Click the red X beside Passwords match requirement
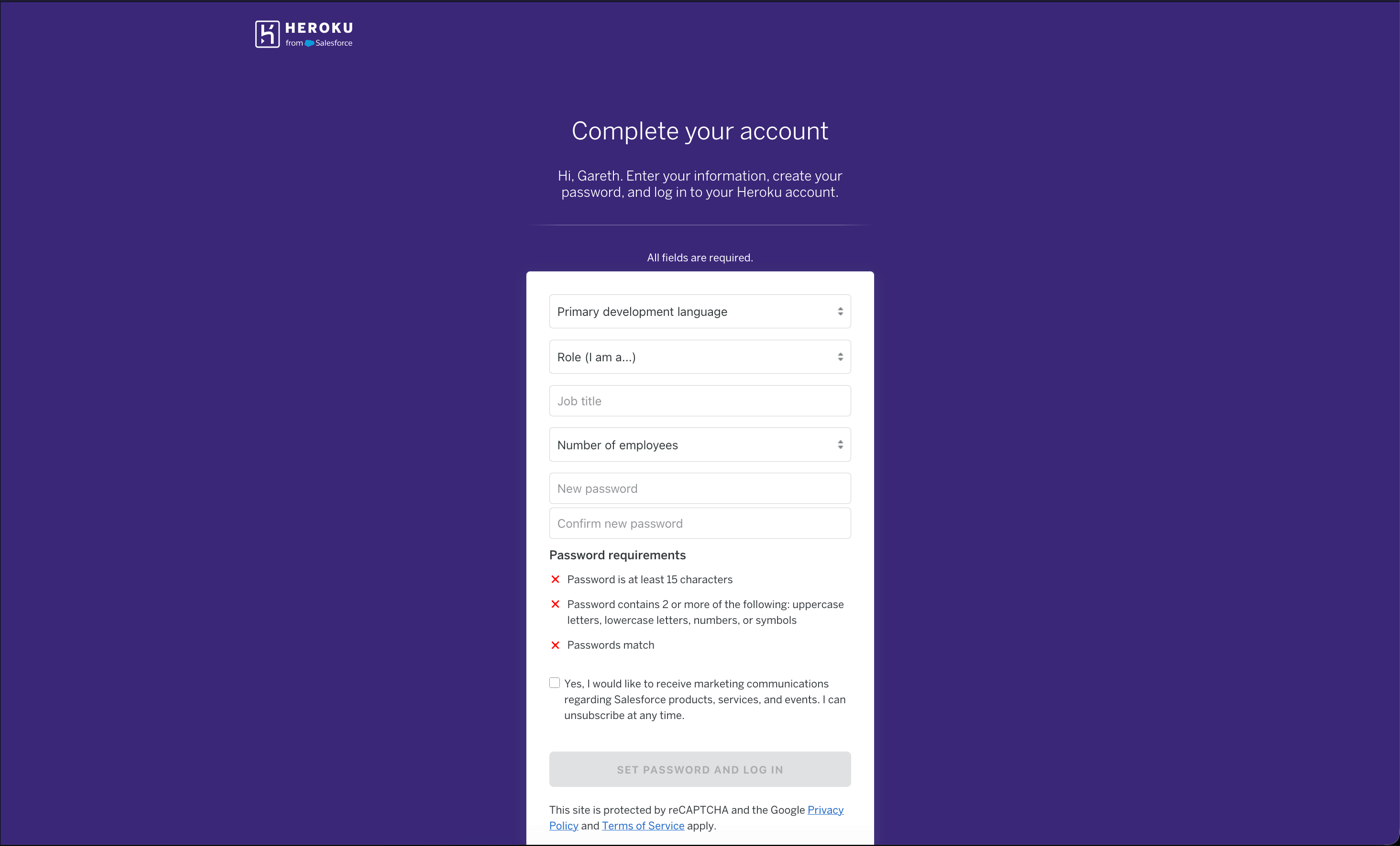This screenshot has height=846, width=1400. (x=556, y=645)
